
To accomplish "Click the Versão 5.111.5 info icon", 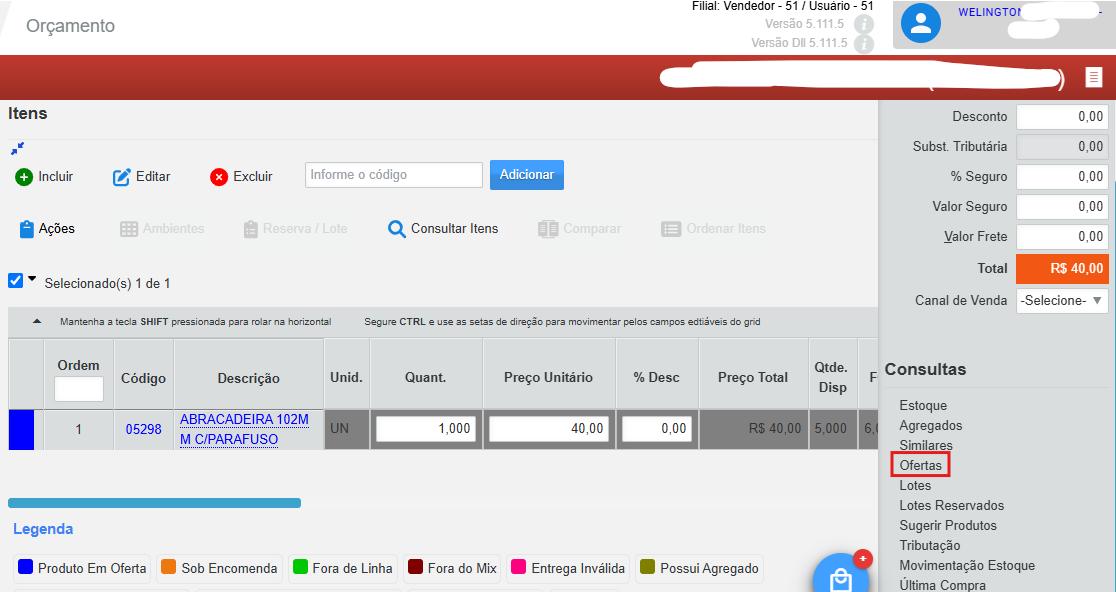I will [863, 24].
